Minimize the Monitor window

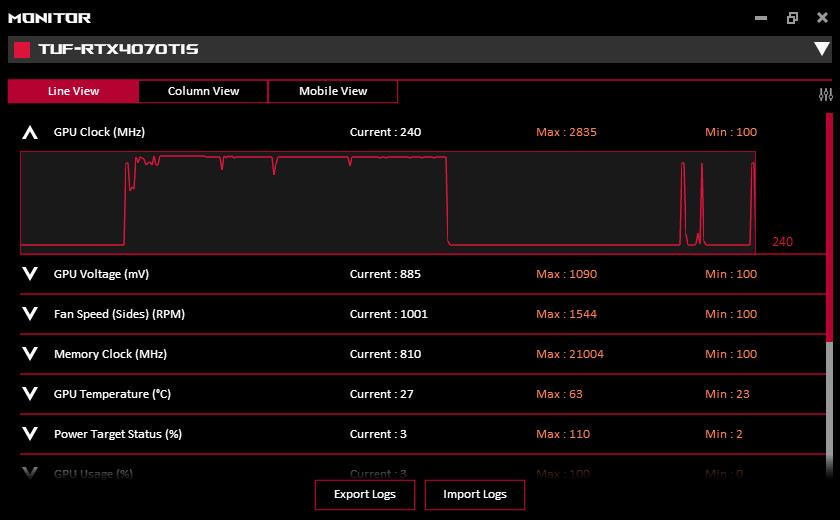[x=761, y=18]
